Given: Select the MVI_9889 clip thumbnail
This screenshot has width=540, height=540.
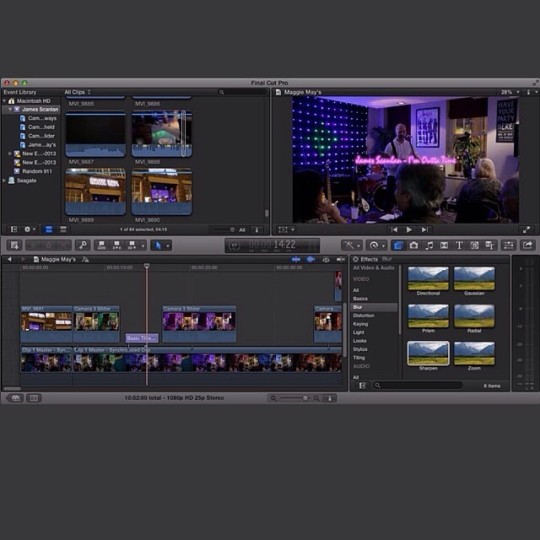Looking at the screenshot, I should (95, 192).
